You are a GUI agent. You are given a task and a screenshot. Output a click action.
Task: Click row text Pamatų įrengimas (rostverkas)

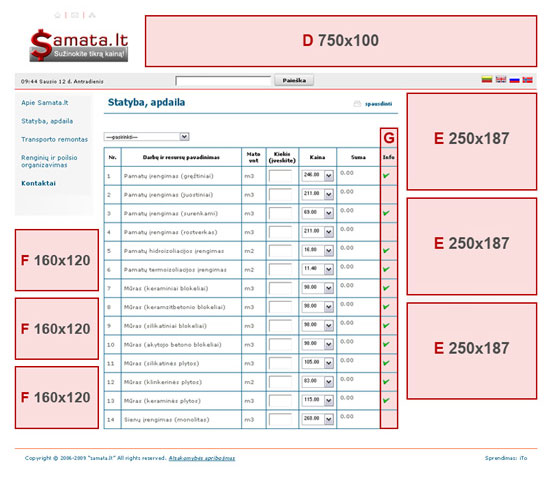[170, 232]
